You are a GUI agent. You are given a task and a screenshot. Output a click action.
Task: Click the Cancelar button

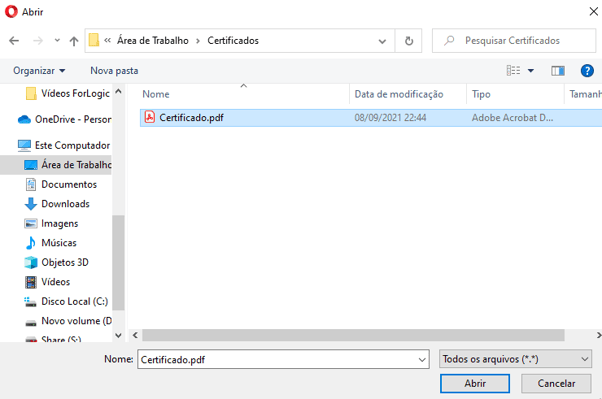click(x=556, y=383)
